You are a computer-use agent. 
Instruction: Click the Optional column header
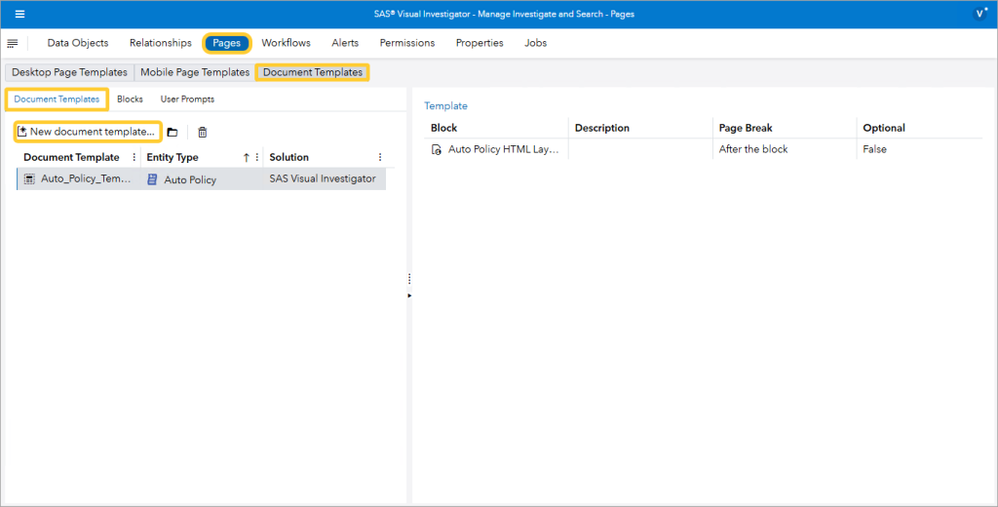(884, 128)
